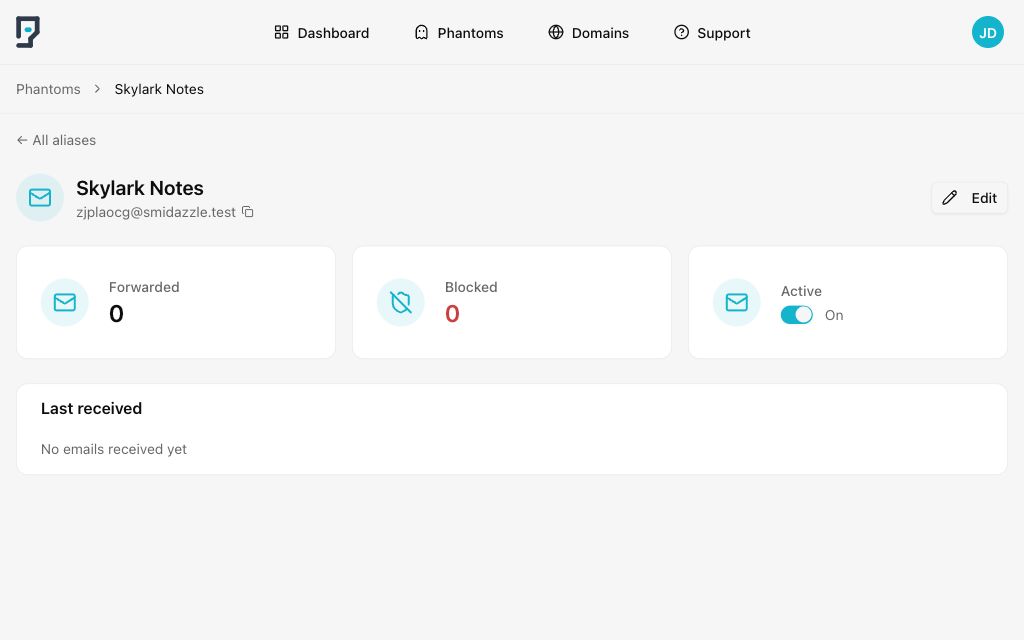This screenshot has width=1024, height=640.
Task: Click the On status label
Action: click(x=834, y=315)
